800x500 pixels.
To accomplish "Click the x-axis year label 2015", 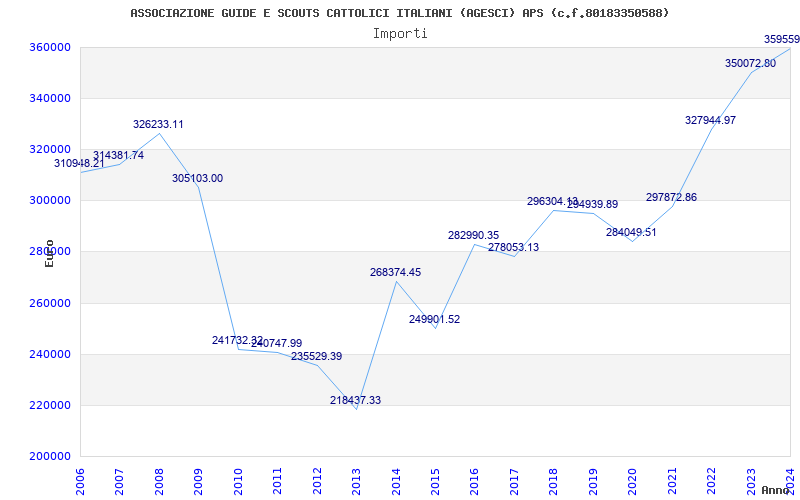I will tap(435, 481).
